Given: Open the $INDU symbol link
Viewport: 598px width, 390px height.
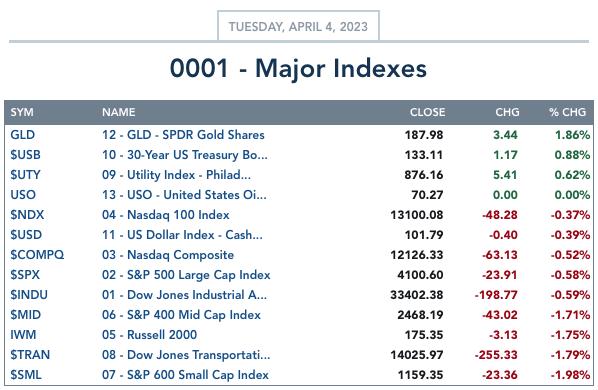Looking at the screenshot, I should [x=29, y=295].
